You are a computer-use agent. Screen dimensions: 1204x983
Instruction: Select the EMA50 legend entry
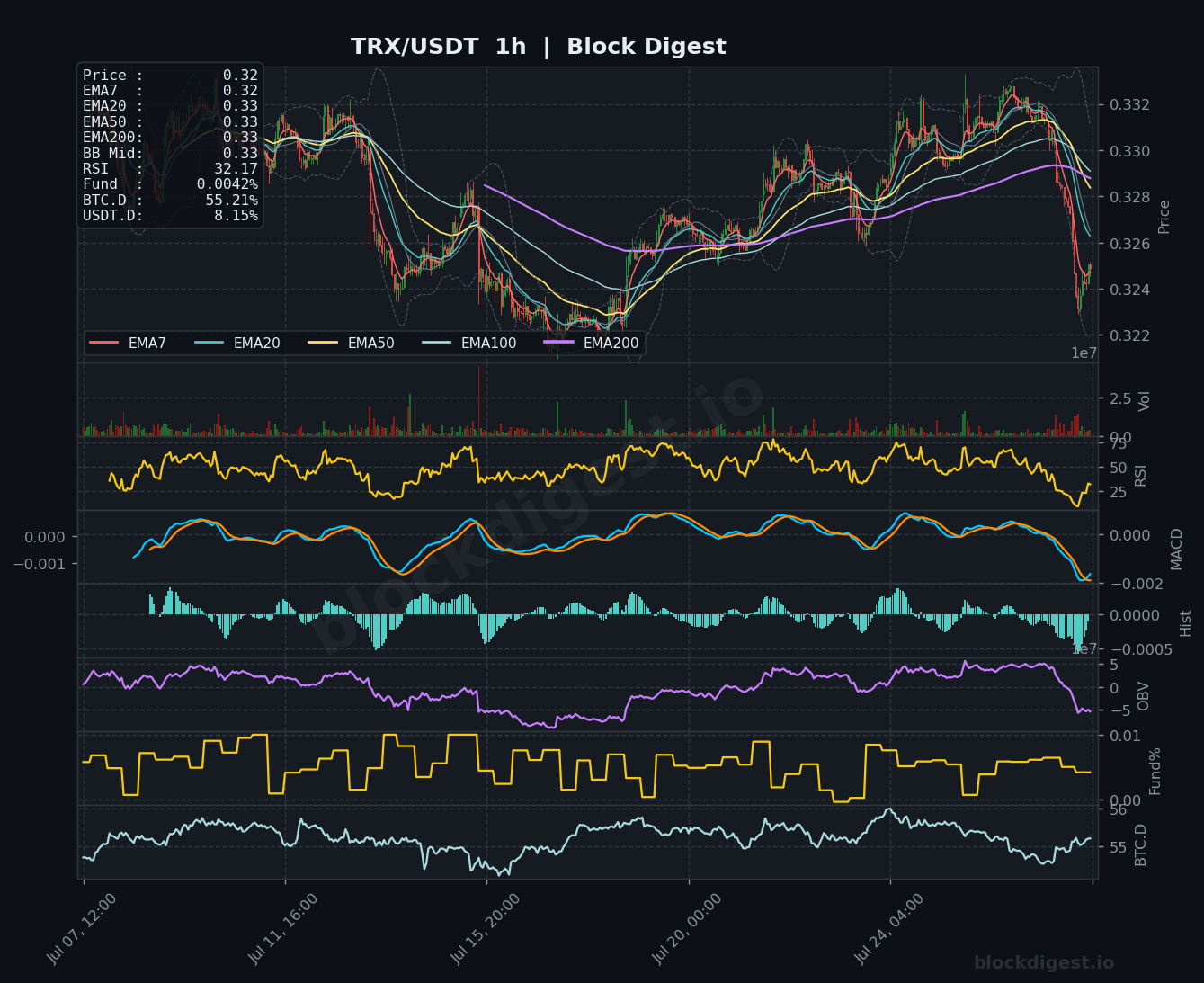pos(352,343)
